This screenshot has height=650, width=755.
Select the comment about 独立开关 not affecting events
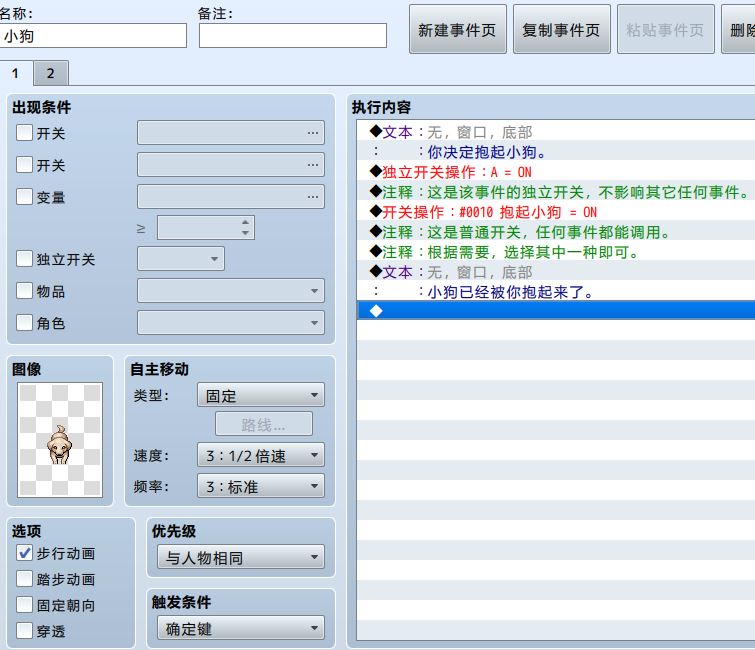coord(556,192)
